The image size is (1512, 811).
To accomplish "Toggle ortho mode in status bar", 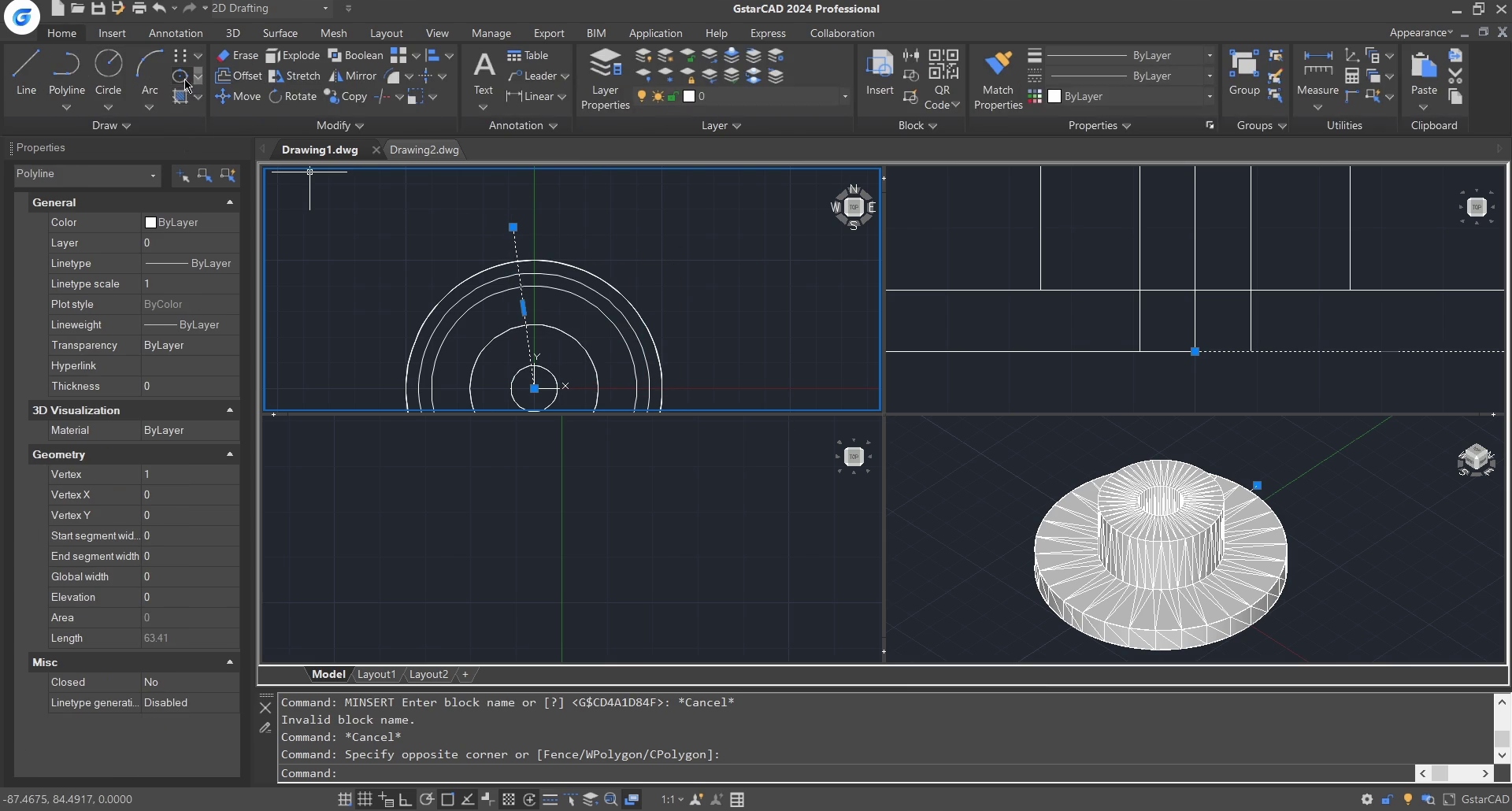I will pos(406,800).
